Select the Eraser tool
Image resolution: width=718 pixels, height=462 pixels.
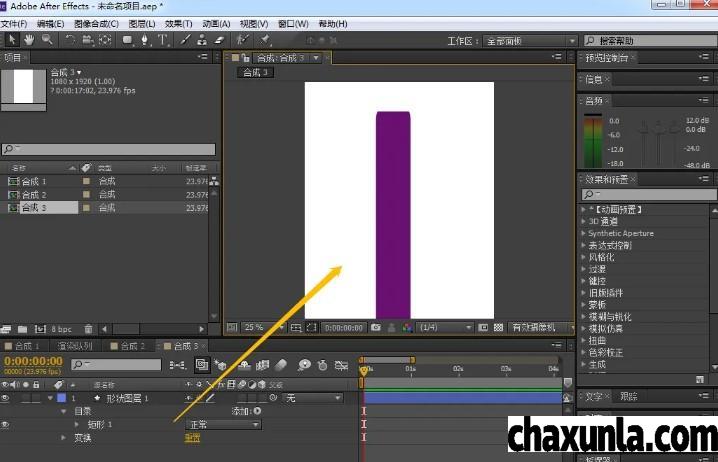pyautogui.click(x=219, y=40)
